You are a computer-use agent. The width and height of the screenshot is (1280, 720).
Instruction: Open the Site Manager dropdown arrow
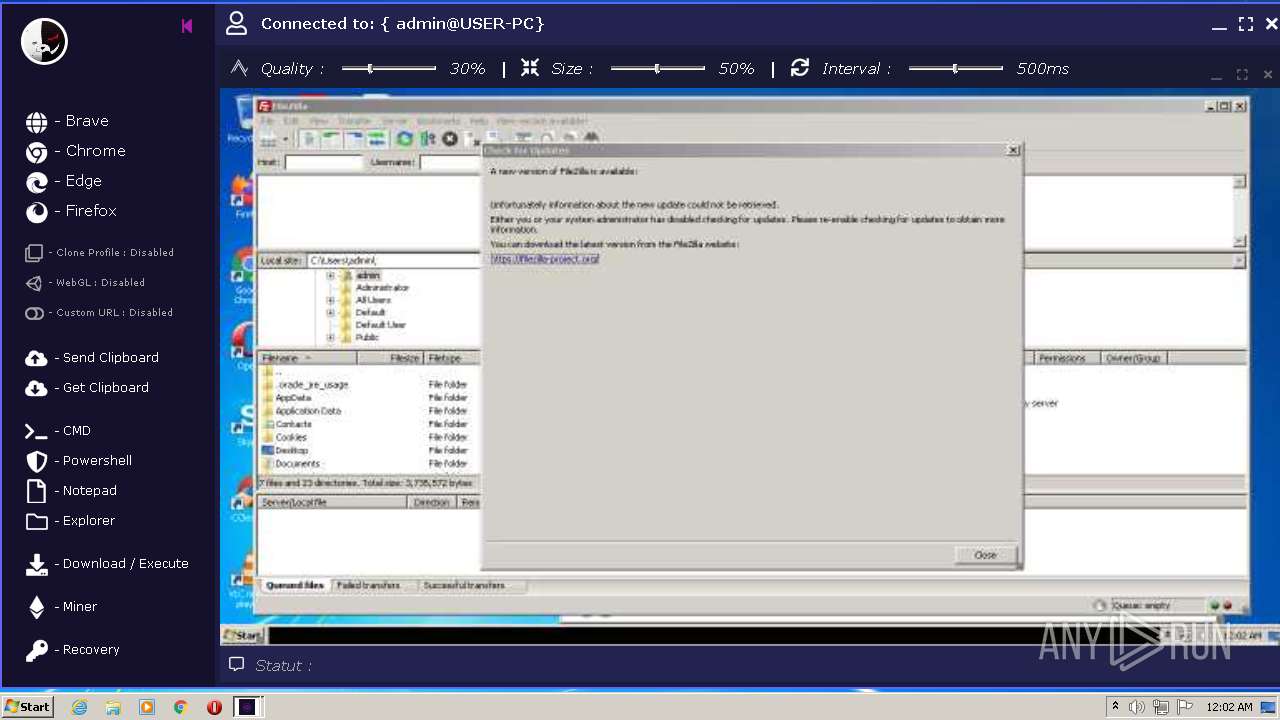click(286, 139)
